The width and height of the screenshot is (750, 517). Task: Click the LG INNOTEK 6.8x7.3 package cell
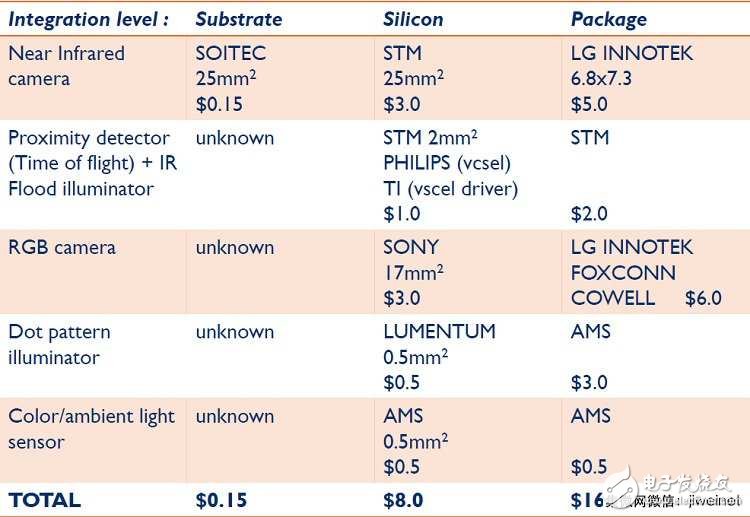click(631, 78)
